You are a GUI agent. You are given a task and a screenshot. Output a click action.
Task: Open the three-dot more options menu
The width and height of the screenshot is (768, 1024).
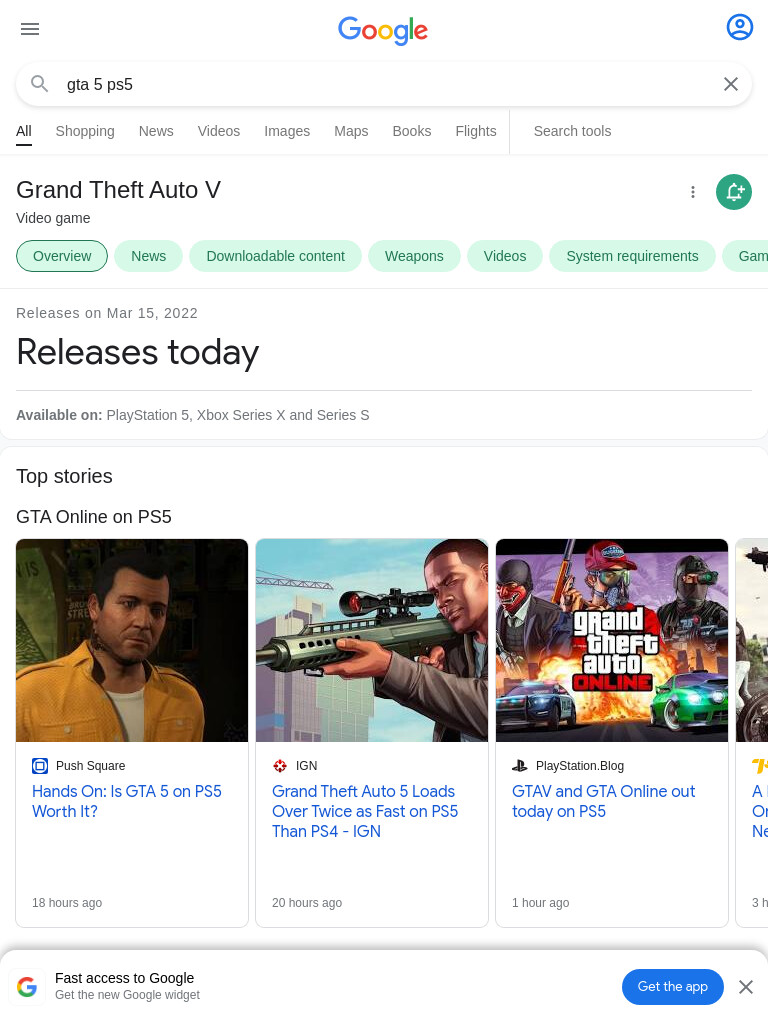pyautogui.click(x=693, y=192)
